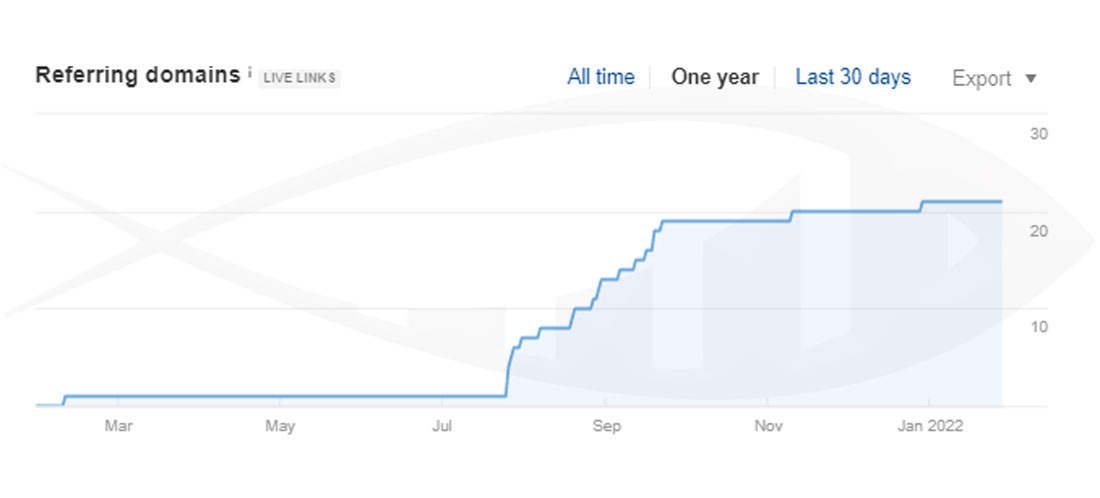Show the Last 30 days range

click(x=852, y=77)
